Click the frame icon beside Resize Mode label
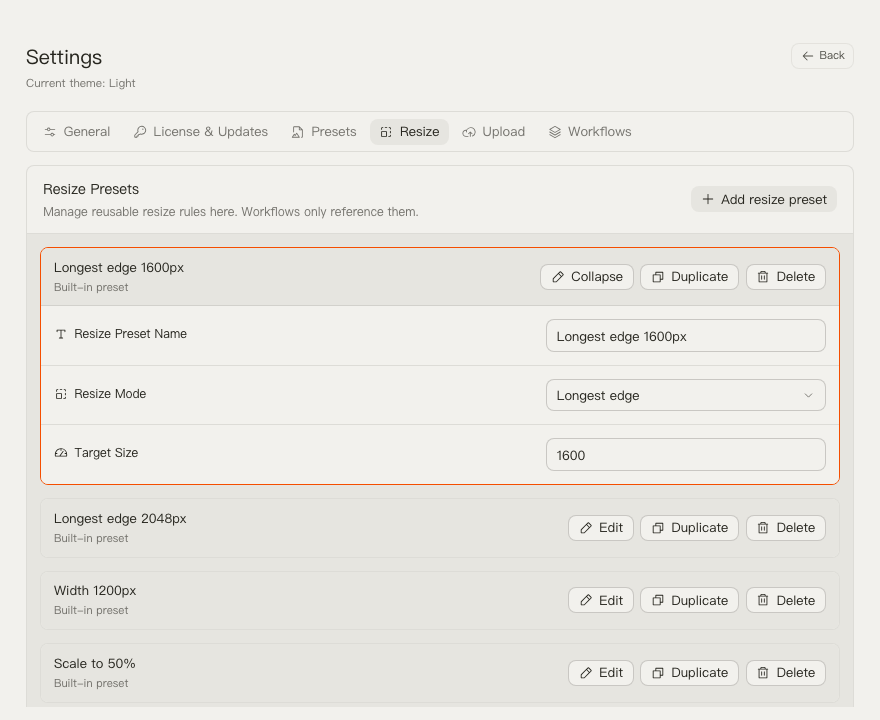The height and width of the screenshot is (720, 880). click(61, 394)
